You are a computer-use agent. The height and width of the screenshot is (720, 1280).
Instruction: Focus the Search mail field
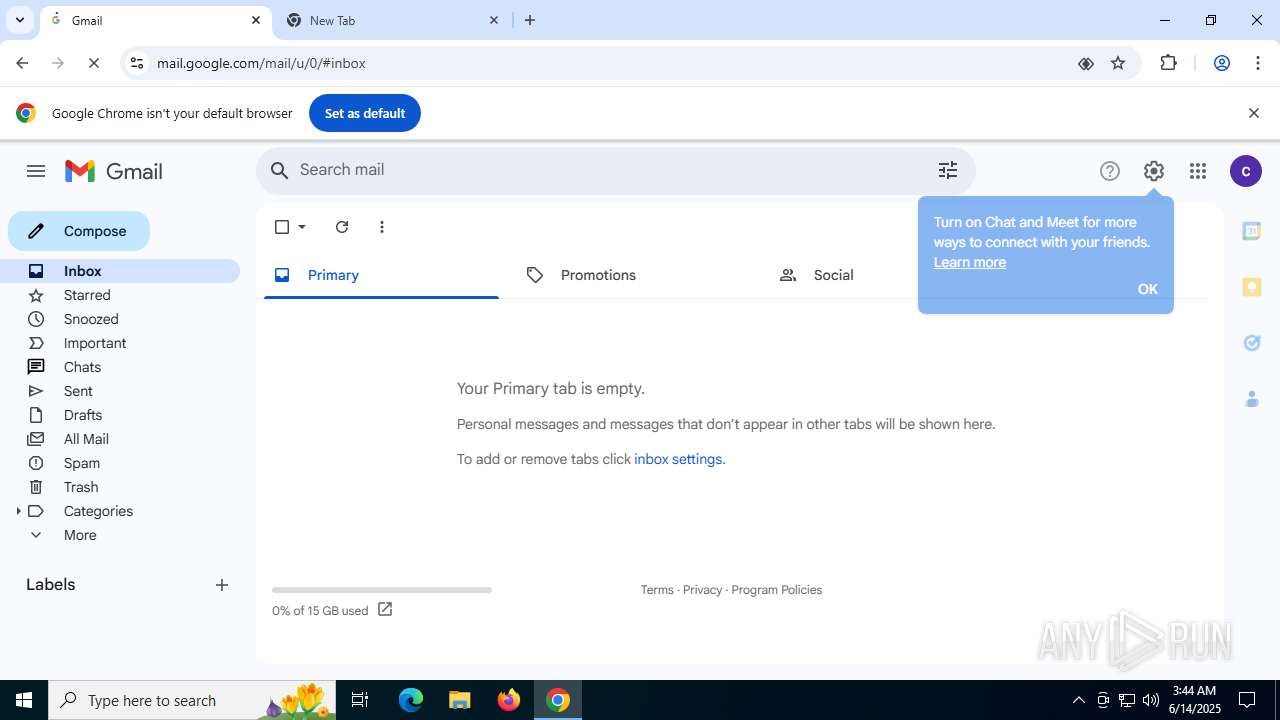tap(614, 170)
